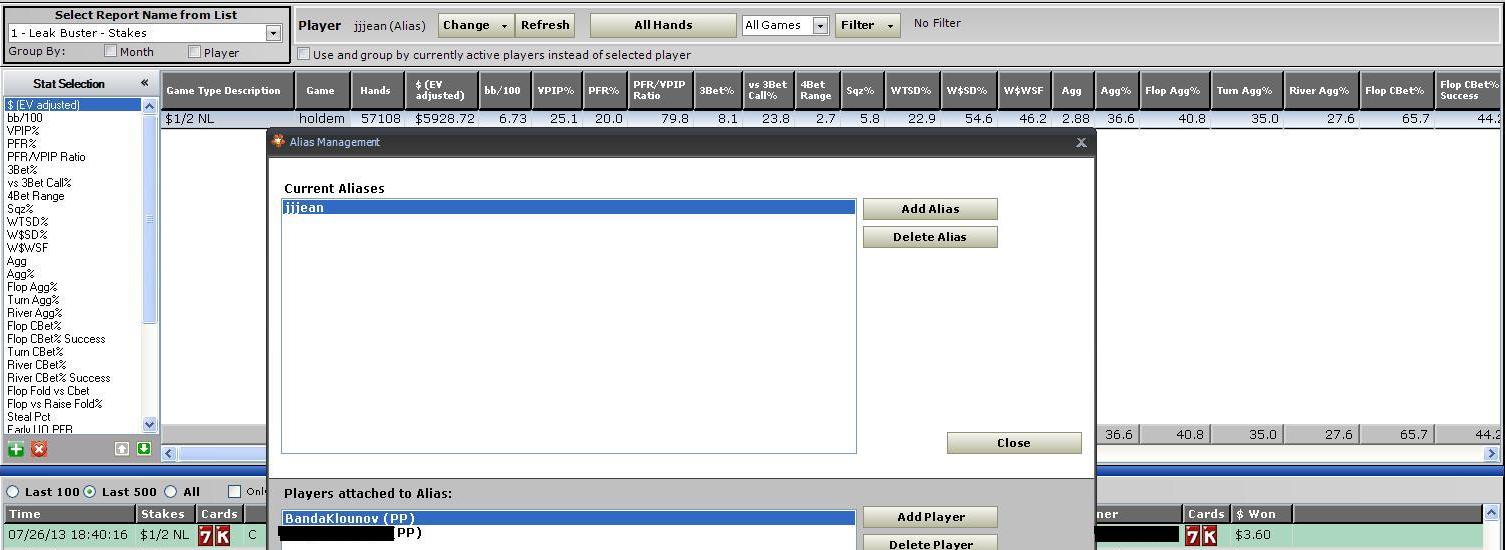Move selected stat down with green arrow
Image resolution: width=1505 pixels, height=550 pixels.
[143, 449]
